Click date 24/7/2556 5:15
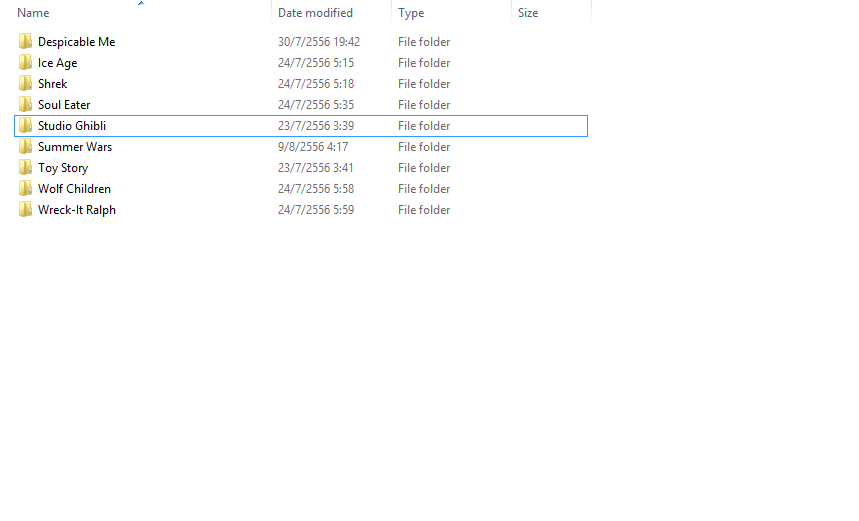 pyautogui.click(x=316, y=63)
